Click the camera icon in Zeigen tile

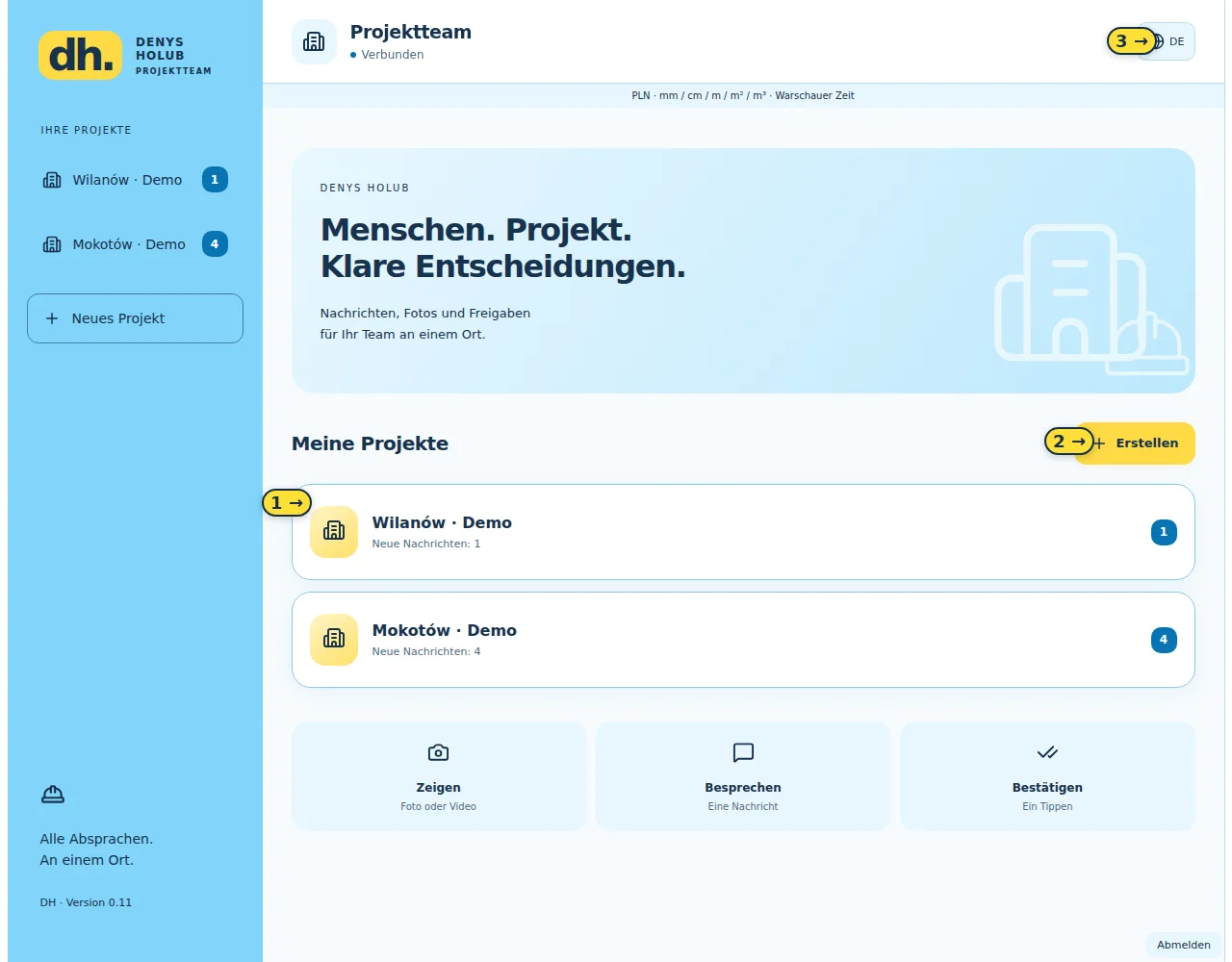pos(438,752)
